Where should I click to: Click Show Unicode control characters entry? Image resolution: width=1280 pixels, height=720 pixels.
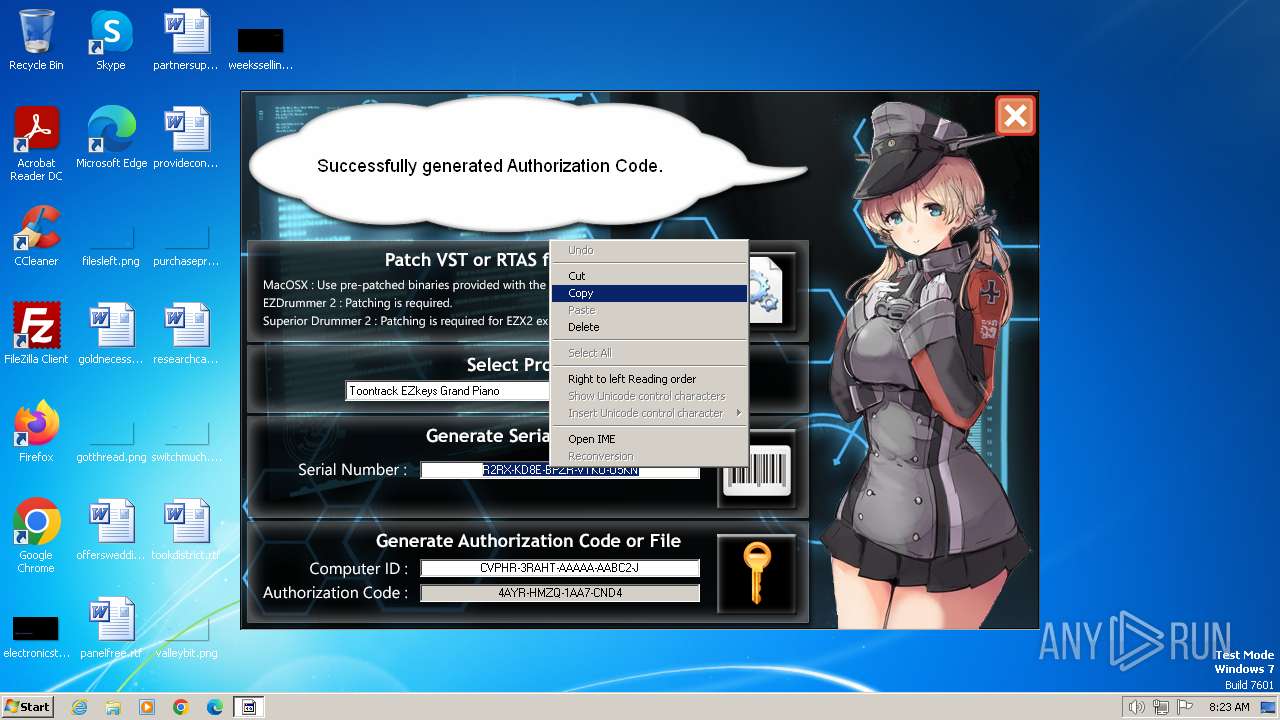(x=649, y=396)
